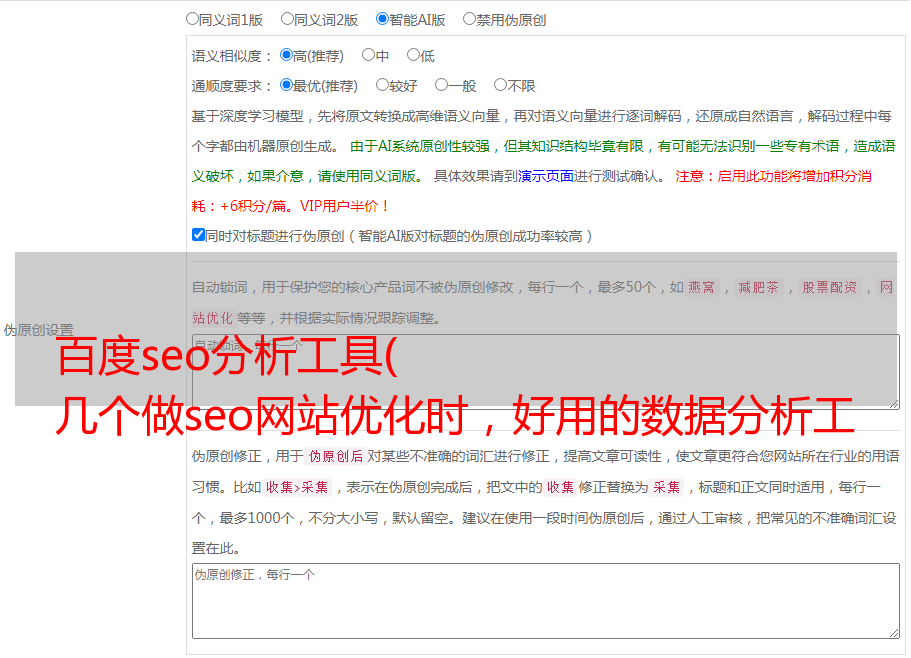Focus the 伪原创修正 textarea
This screenshot has height=658, width=911.
pos(546,601)
